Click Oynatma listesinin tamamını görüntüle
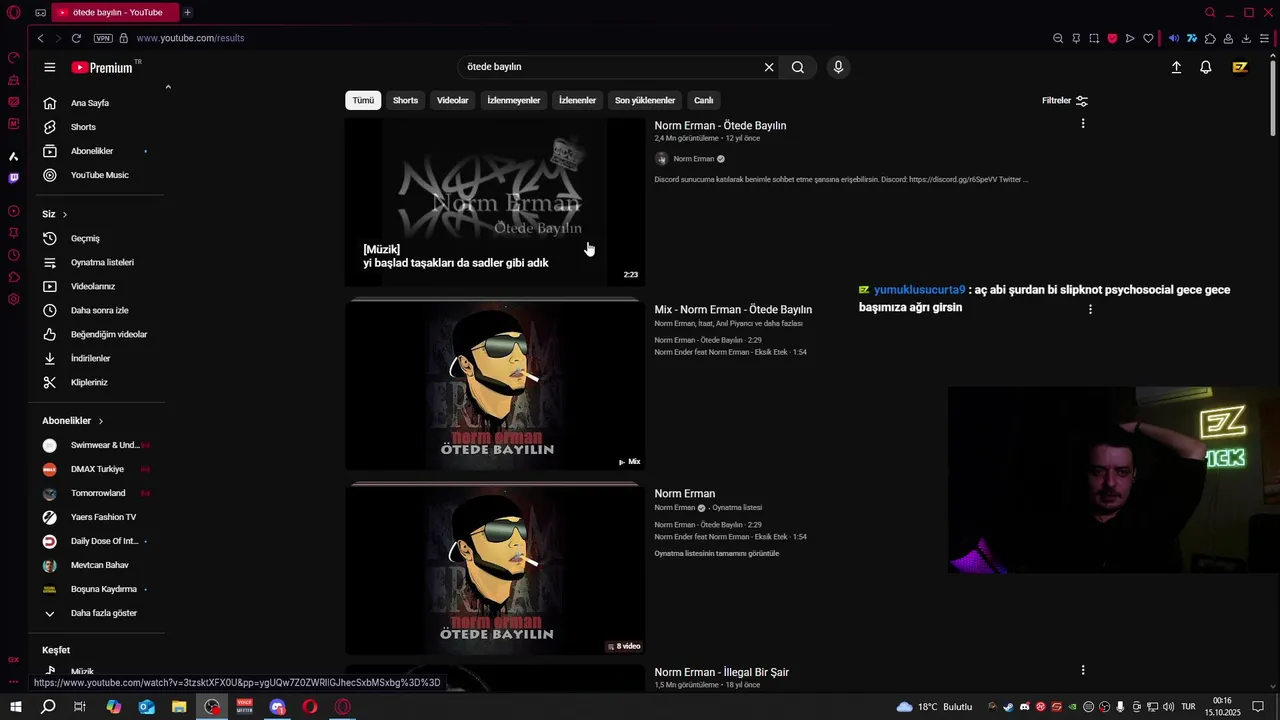Image resolution: width=1280 pixels, height=720 pixels. (717, 554)
